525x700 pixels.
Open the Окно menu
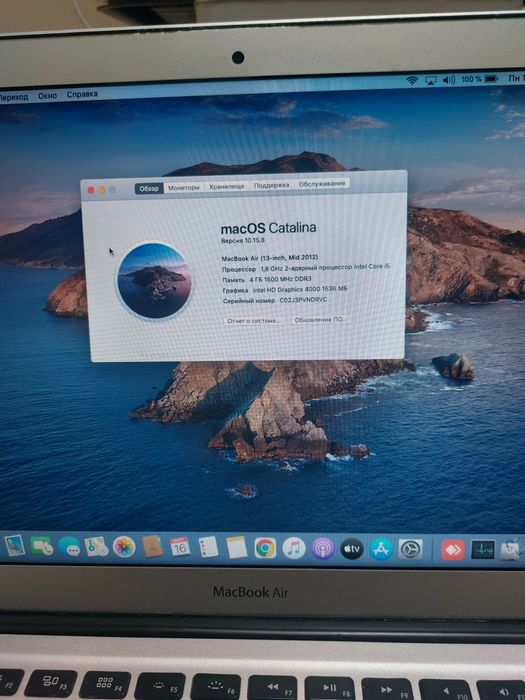coord(47,96)
